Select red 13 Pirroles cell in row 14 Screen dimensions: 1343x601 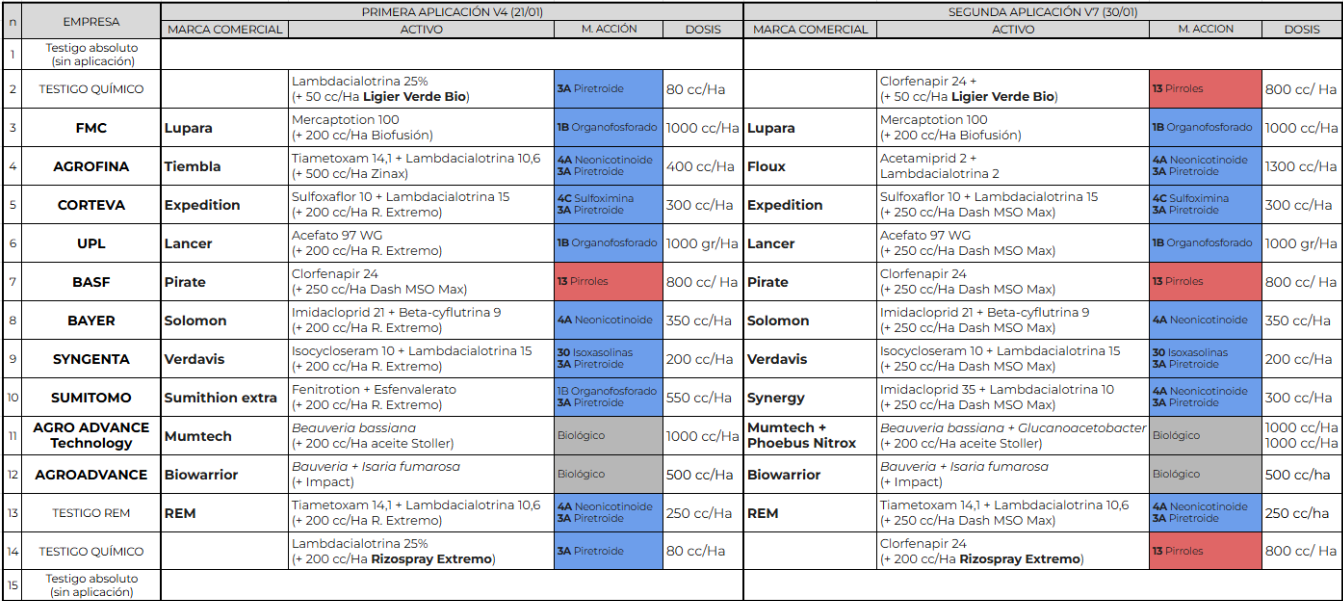pyautogui.click(x=1205, y=551)
